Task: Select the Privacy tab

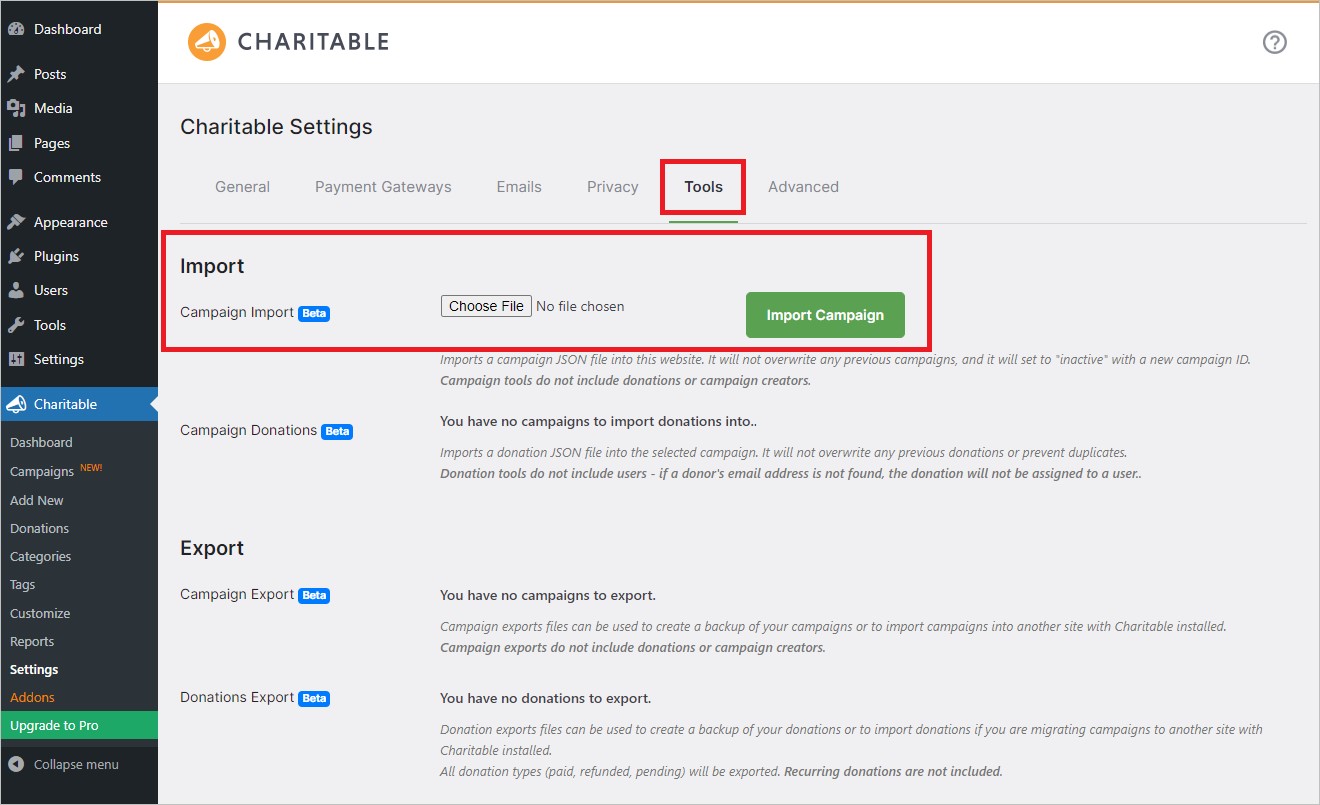Action: tap(612, 186)
